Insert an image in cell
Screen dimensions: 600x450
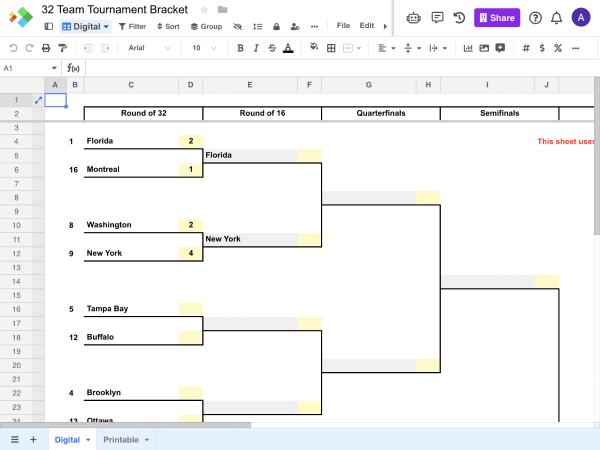(484, 48)
